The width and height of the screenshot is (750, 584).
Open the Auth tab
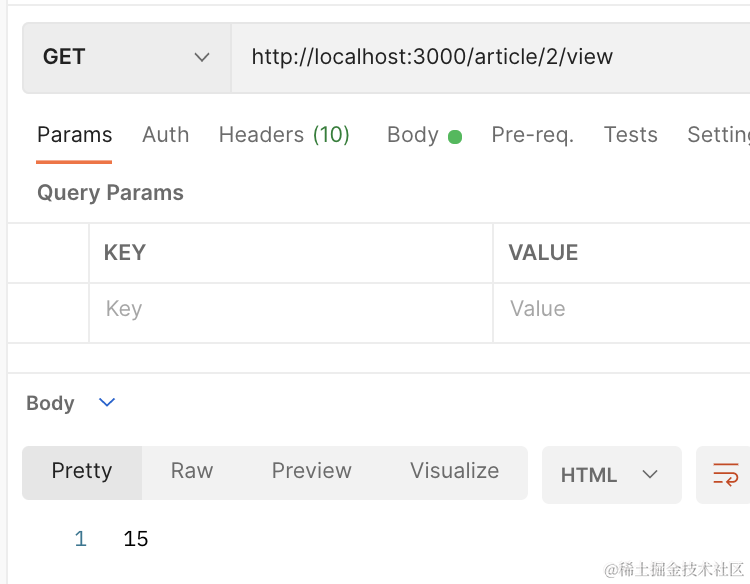pos(165,135)
